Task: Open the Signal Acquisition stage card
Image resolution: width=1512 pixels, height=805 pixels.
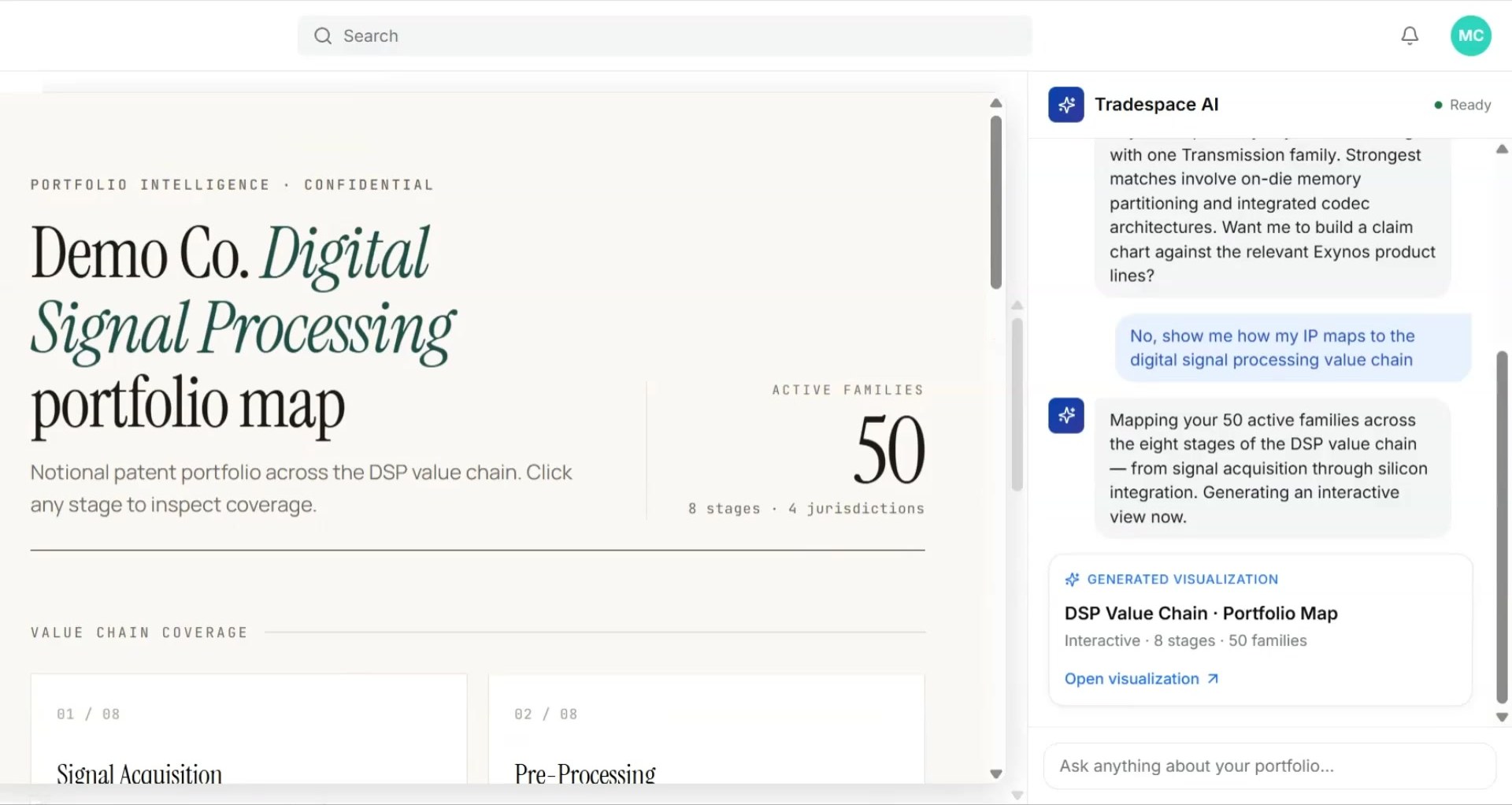Action: click(249, 729)
